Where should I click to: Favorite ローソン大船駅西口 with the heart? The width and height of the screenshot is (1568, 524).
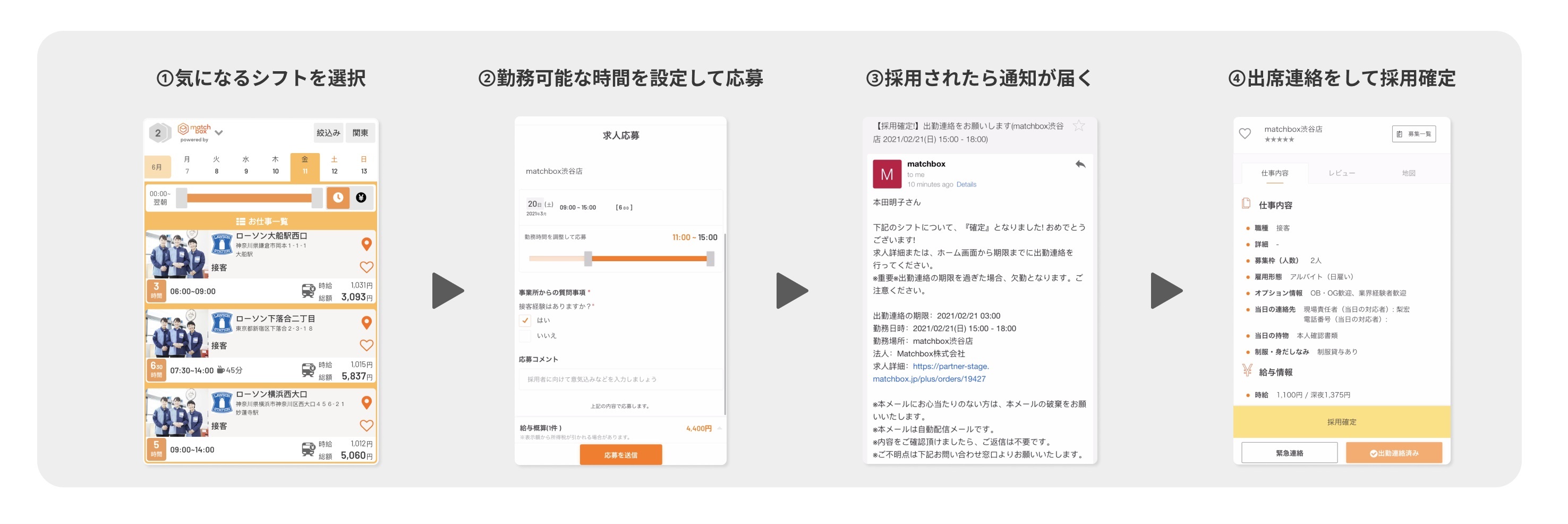pyautogui.click(x=367, y=267)
